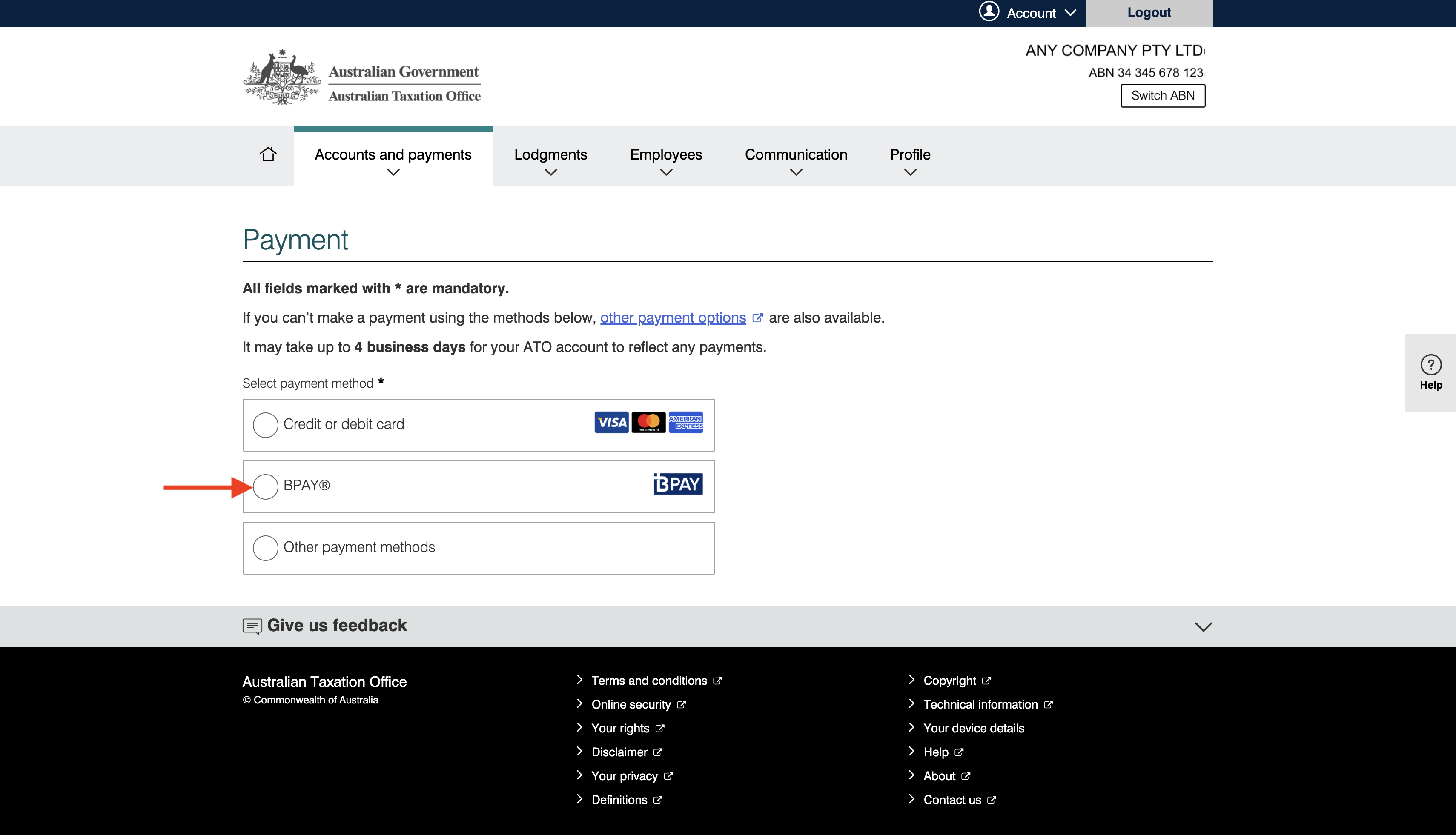Select the BPAY payment method
Screen dimensions: 1456x835
point(265,486)
